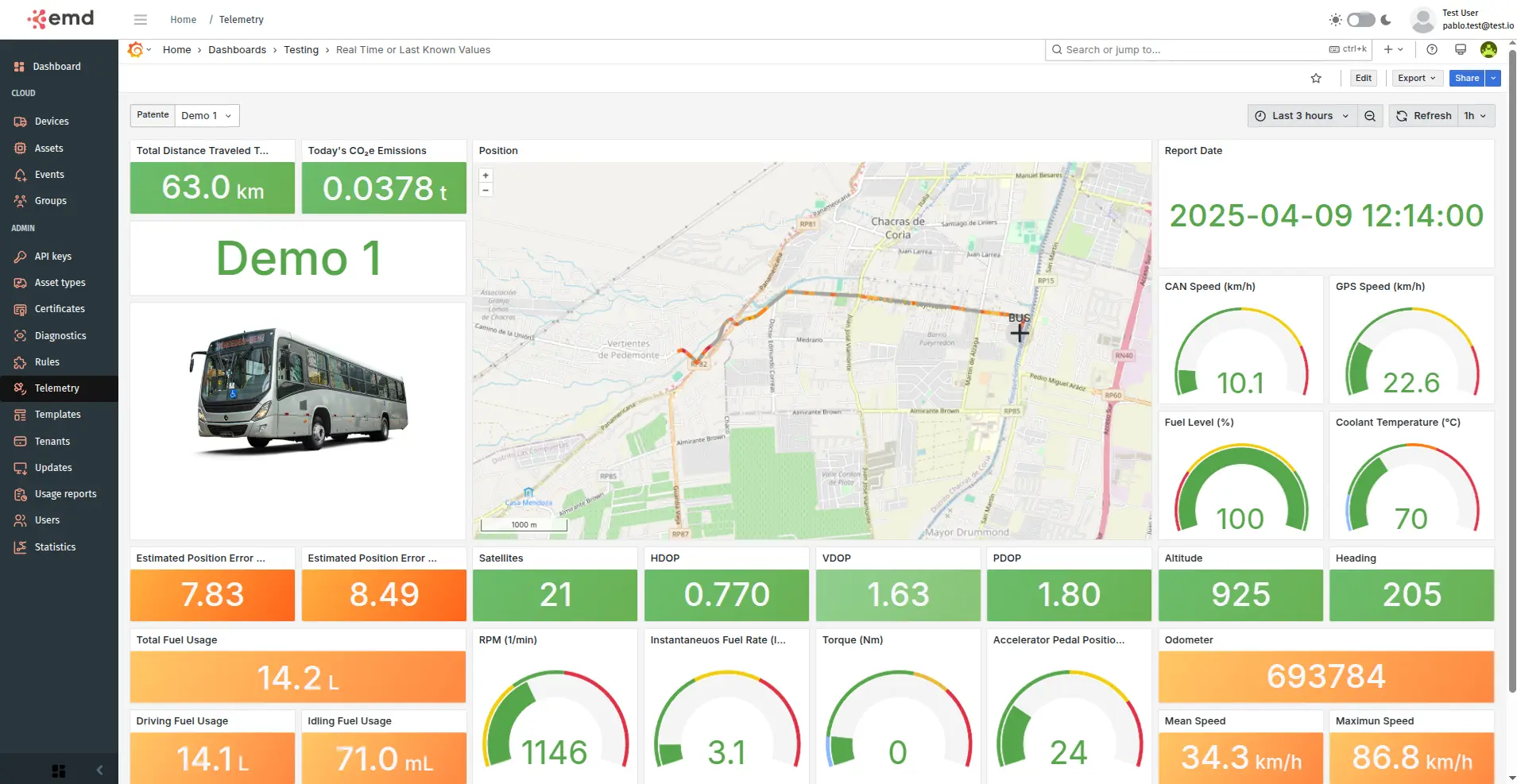Click the Share button

click(1467, 78)
